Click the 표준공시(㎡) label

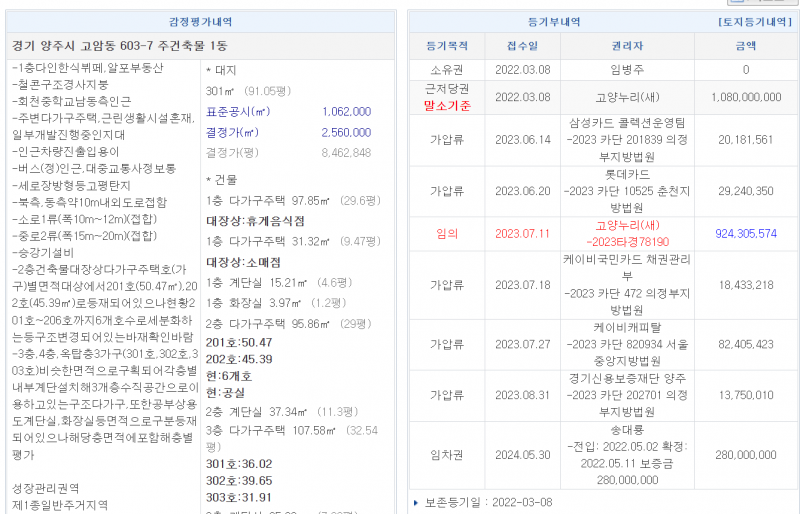pos(238,112)
